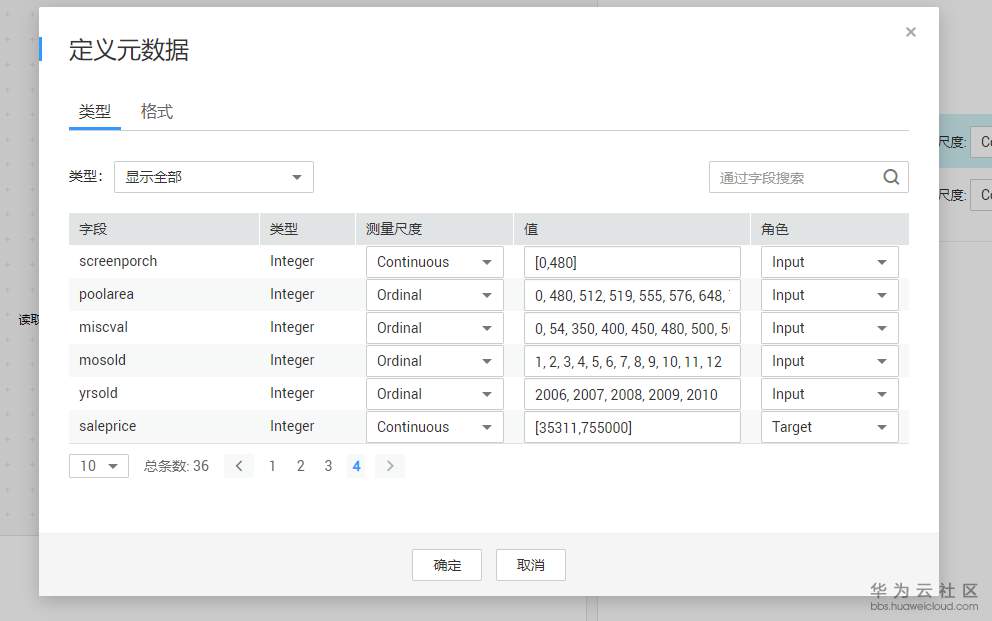Click the 确定 confirm button
992x621 pixels.
(x=447, y=565)
